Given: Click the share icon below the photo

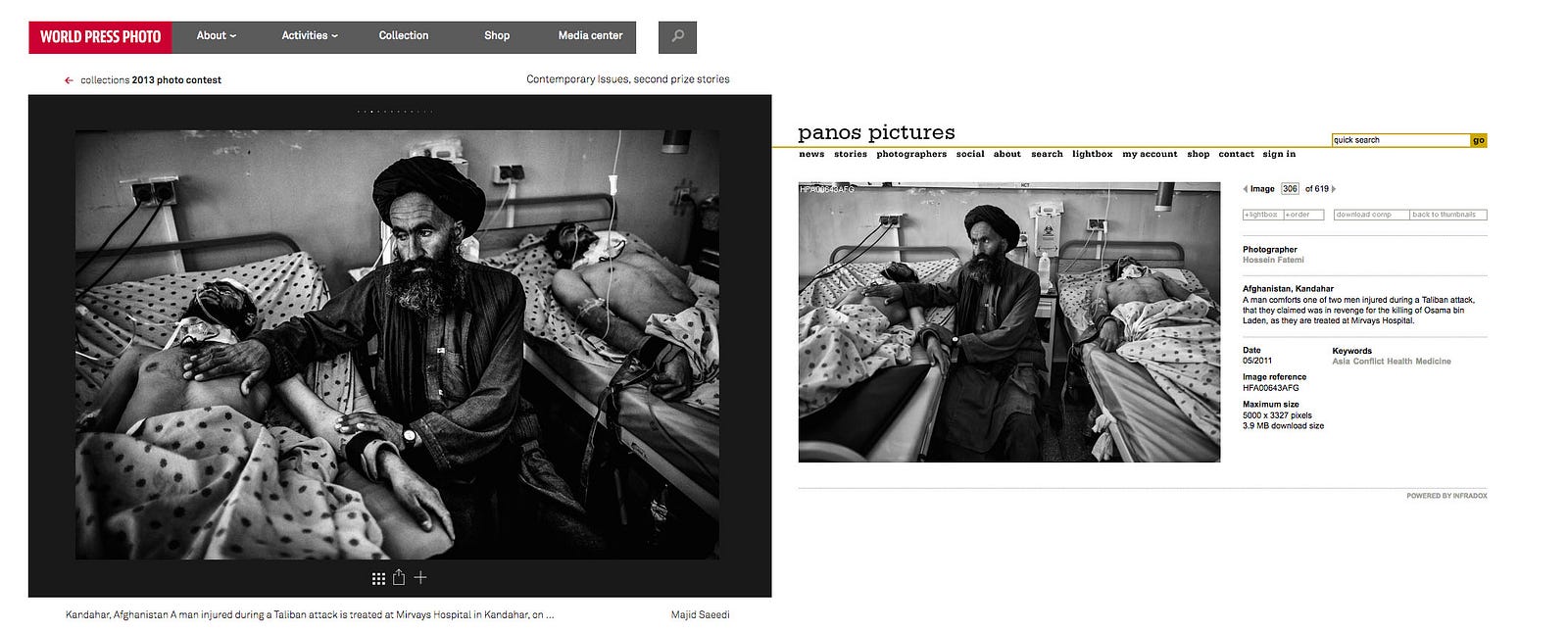Looking at the screenshot, I should point(399,578).
